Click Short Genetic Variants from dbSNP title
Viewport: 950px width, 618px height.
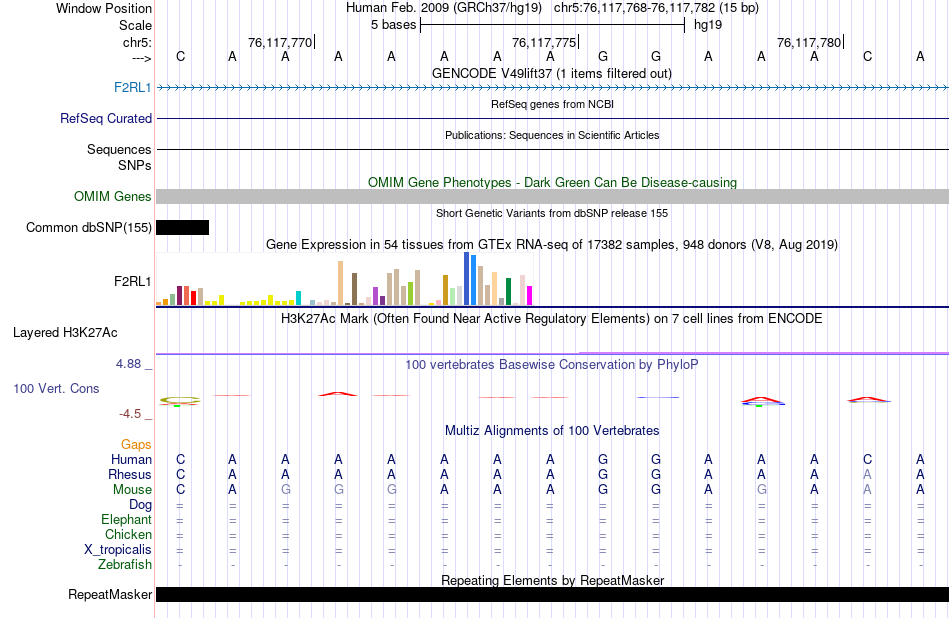coord(551,213)
